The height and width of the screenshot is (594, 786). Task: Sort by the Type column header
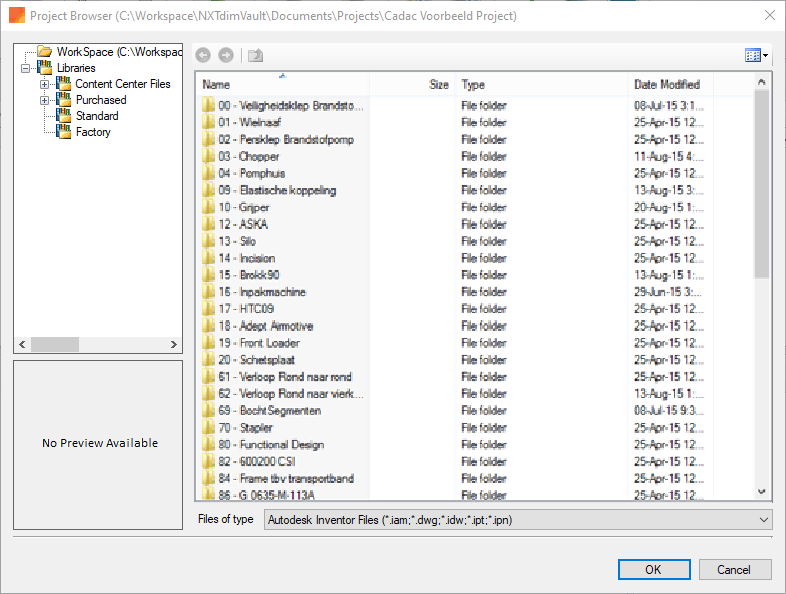[541, 84]
